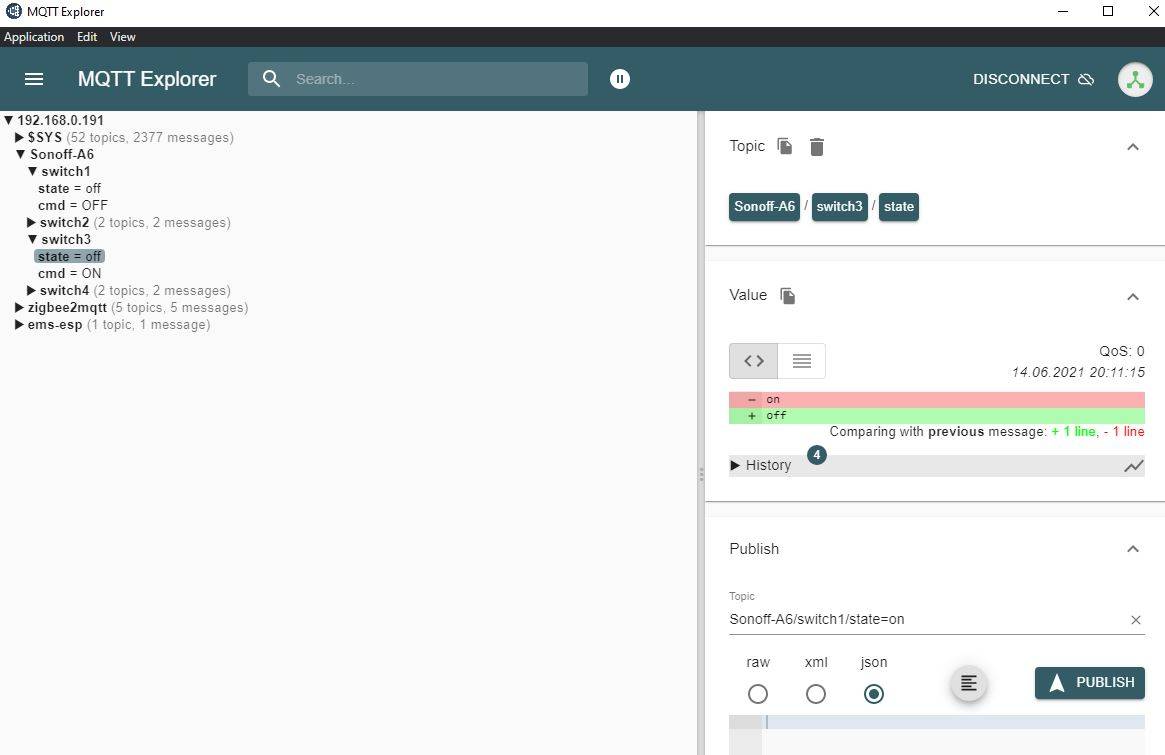The width and height of the screenshot is (1165, 755).
Task: Copy the value to the clipboard
Action: tap(788, 296)
